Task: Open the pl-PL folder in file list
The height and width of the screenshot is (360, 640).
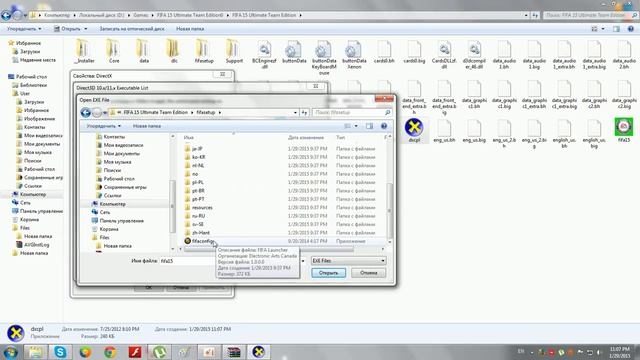Action: pyautogui.click(x=198, y=182)
